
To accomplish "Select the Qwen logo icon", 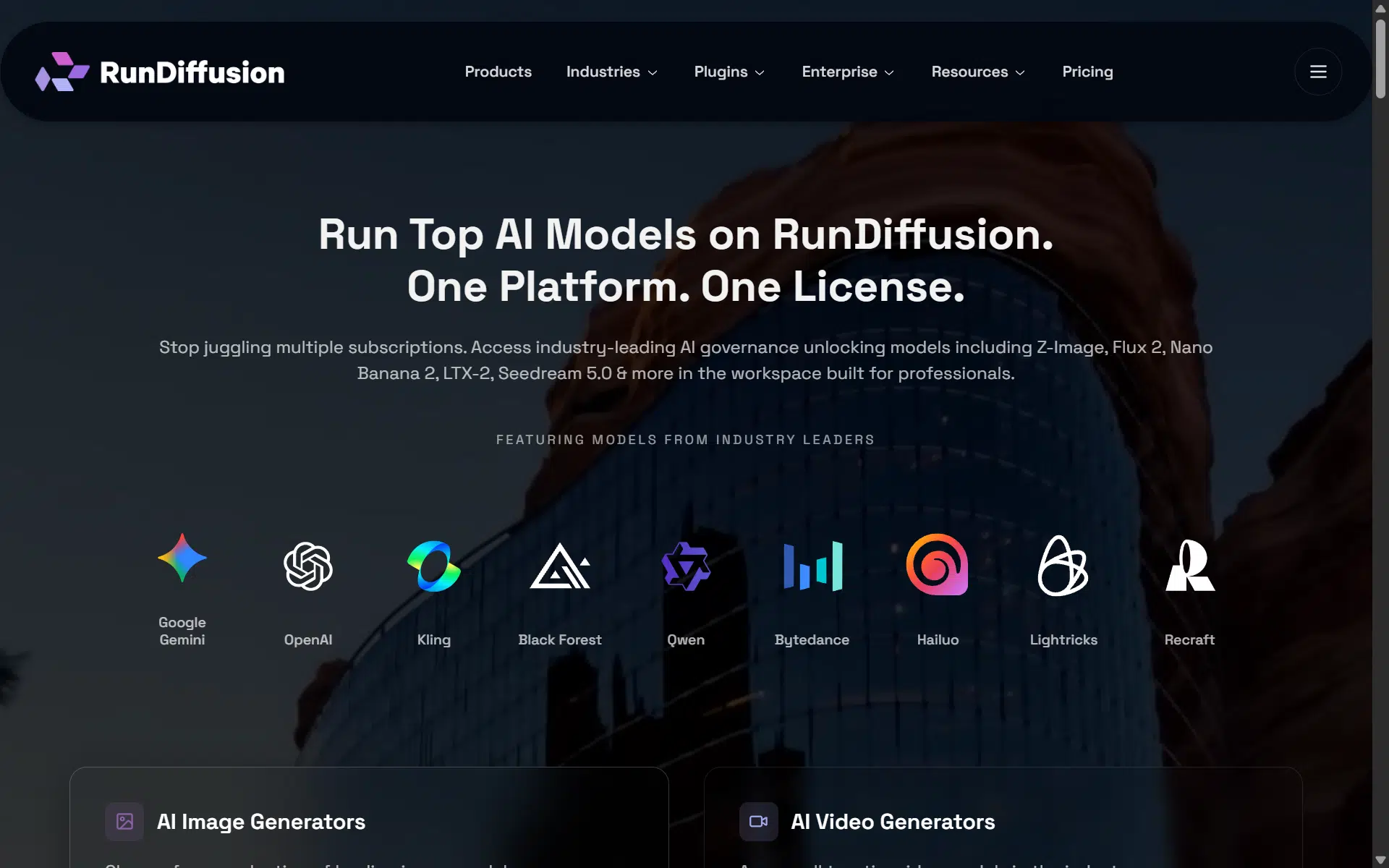I will coord(686,566).
